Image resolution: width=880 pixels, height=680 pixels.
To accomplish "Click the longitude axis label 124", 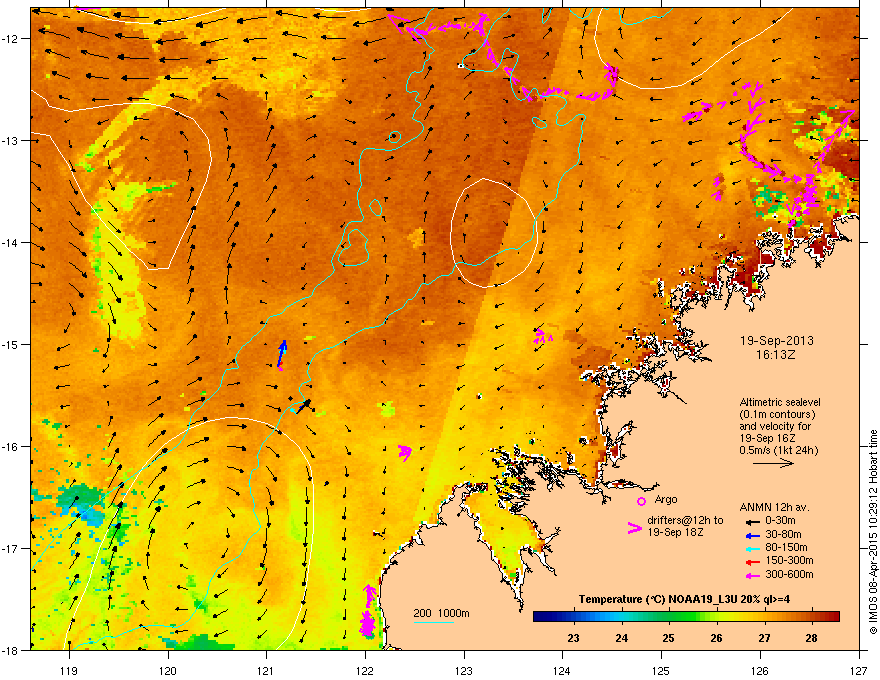I will (562, 670).
